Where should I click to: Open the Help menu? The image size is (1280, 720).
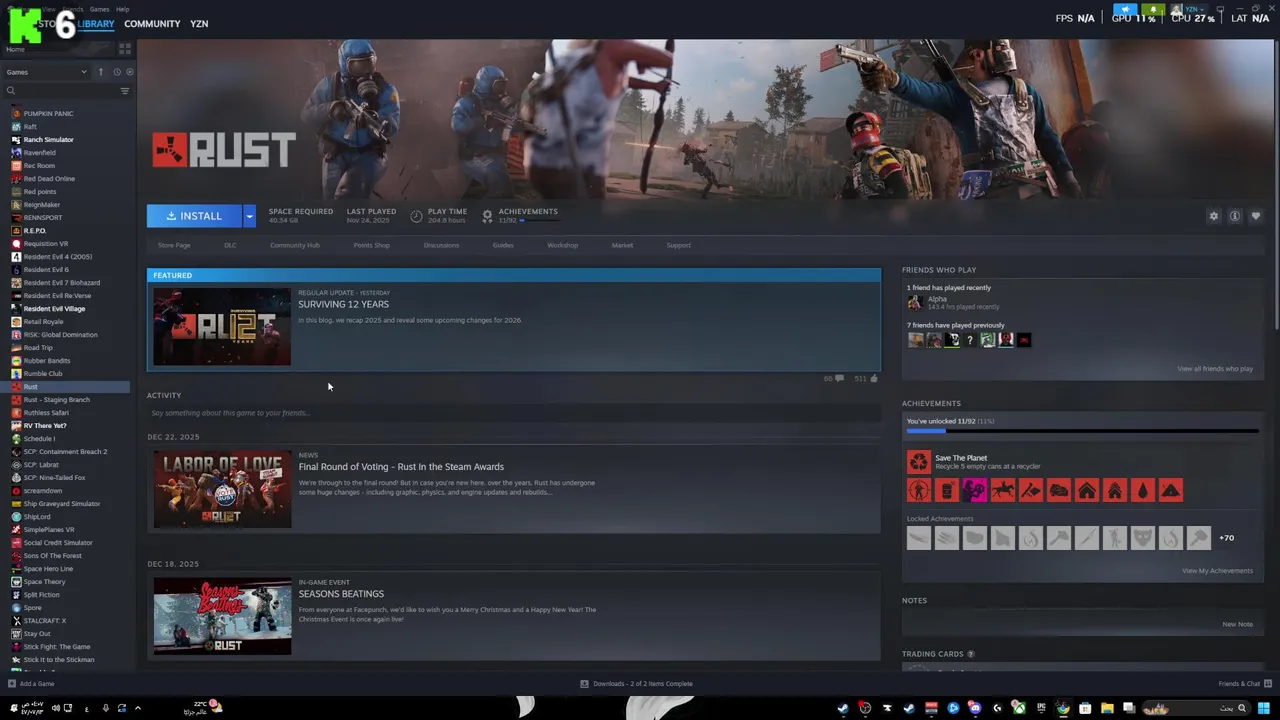pos(122,9)
